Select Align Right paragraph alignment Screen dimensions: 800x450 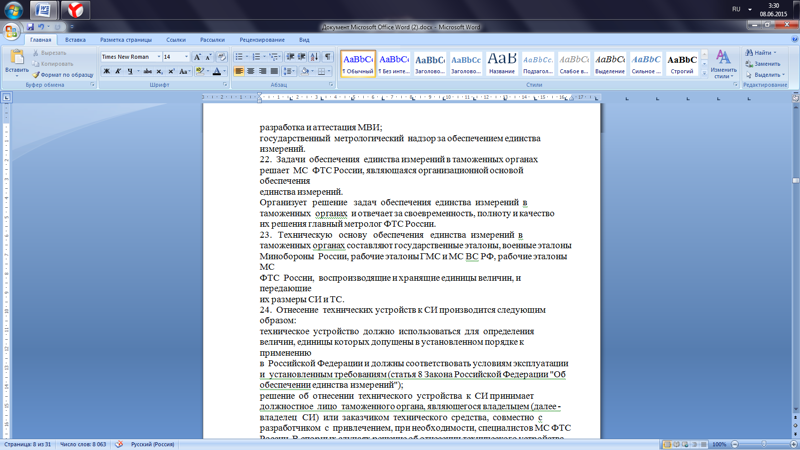[262, 71]
